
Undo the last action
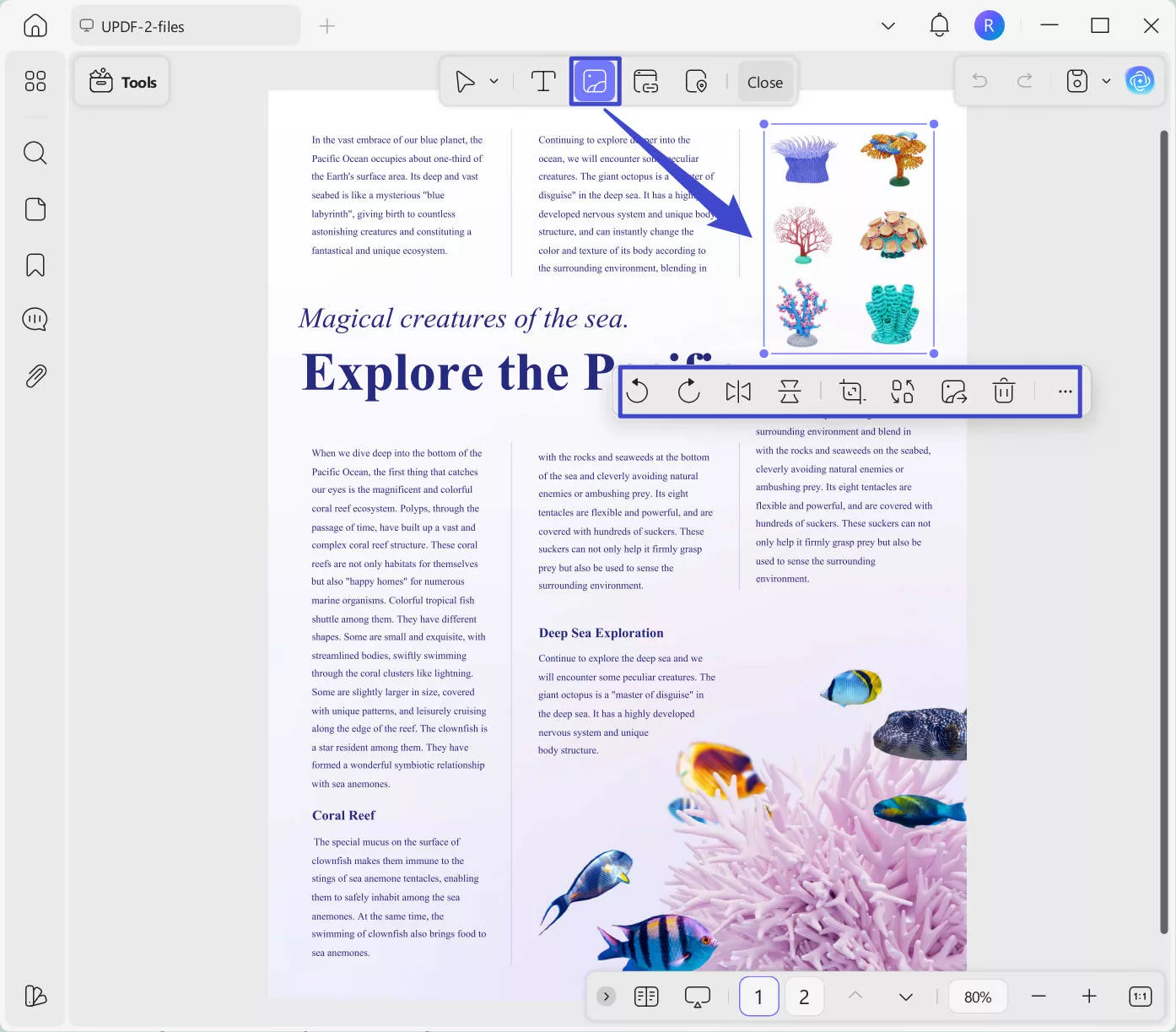pos(979,81)
